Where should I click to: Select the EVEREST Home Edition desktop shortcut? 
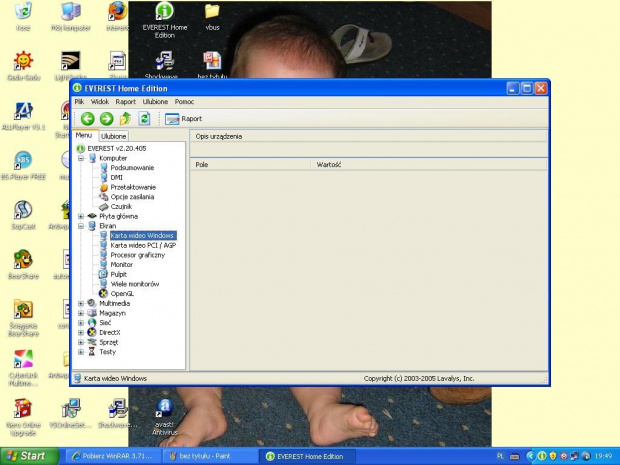pos(164,20)
